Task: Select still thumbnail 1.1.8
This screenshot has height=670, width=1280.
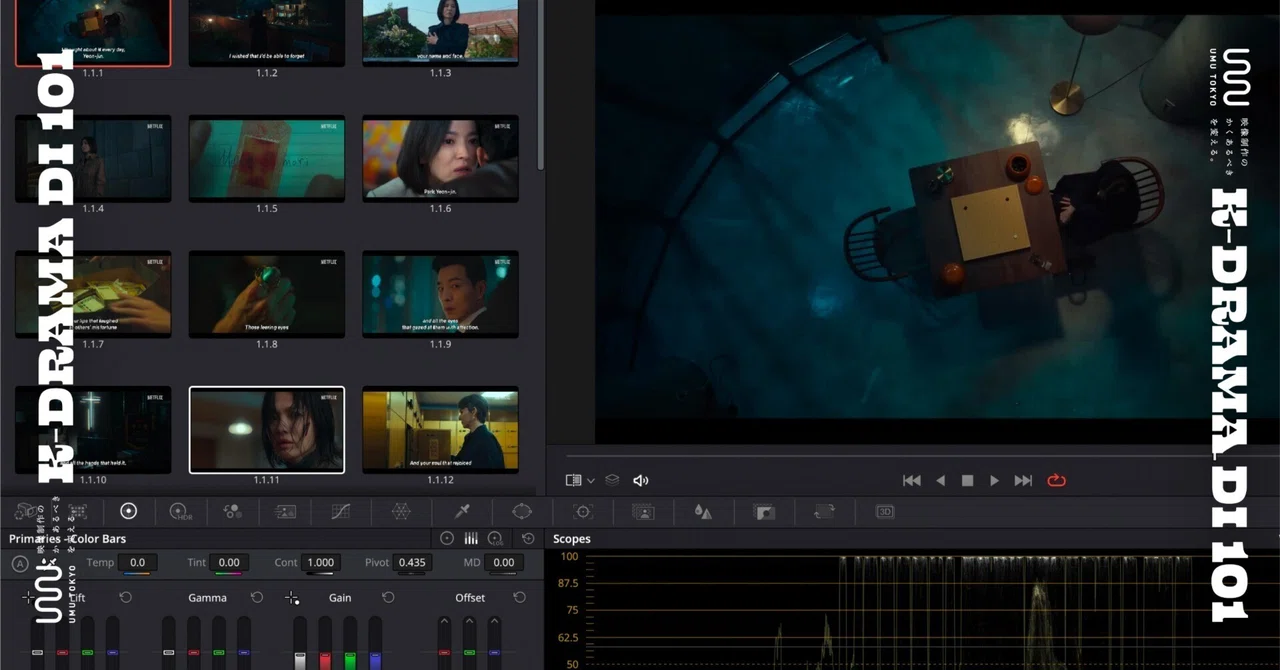Action: point(267,294)
